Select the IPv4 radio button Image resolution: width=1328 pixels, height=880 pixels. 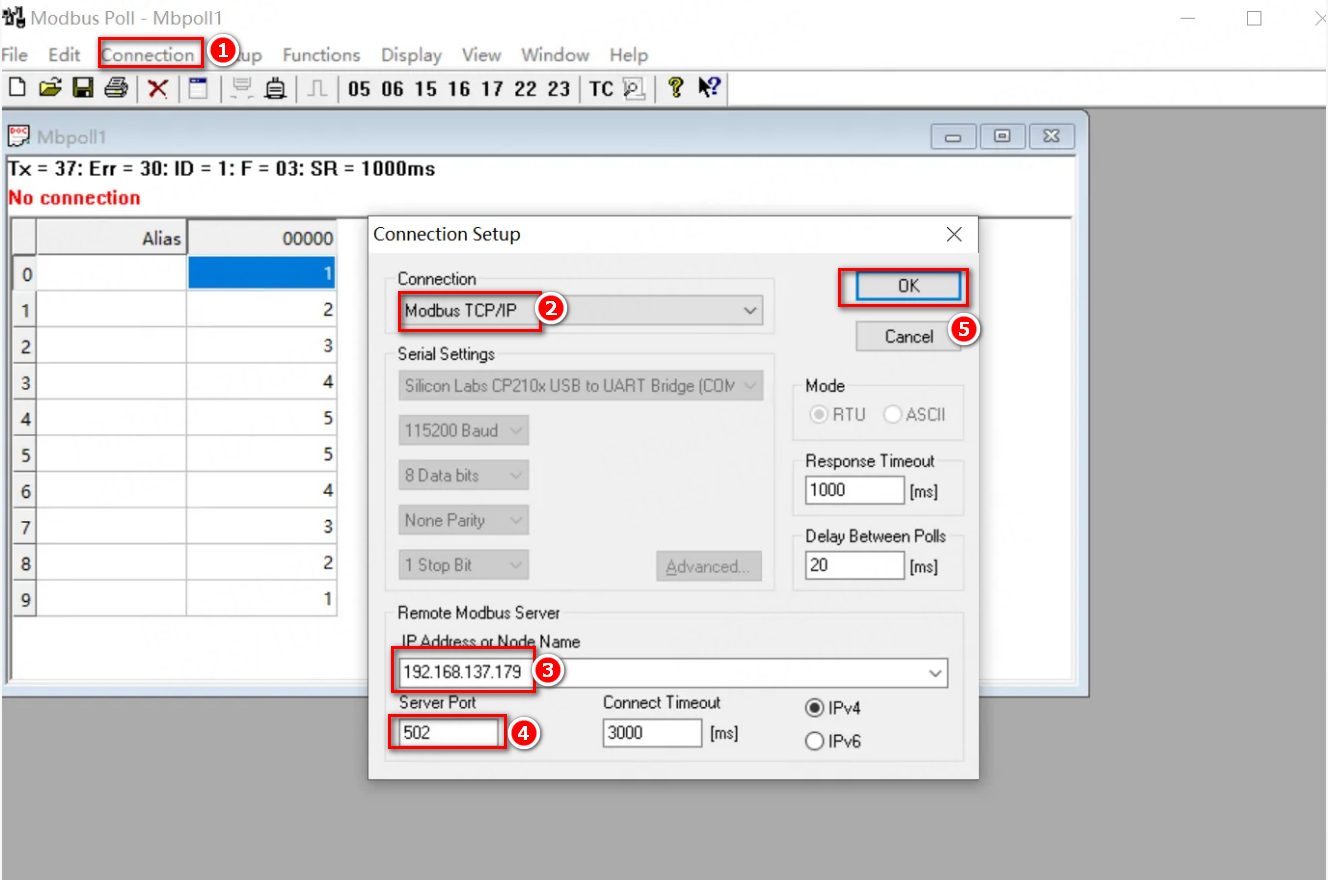[814, 708]
